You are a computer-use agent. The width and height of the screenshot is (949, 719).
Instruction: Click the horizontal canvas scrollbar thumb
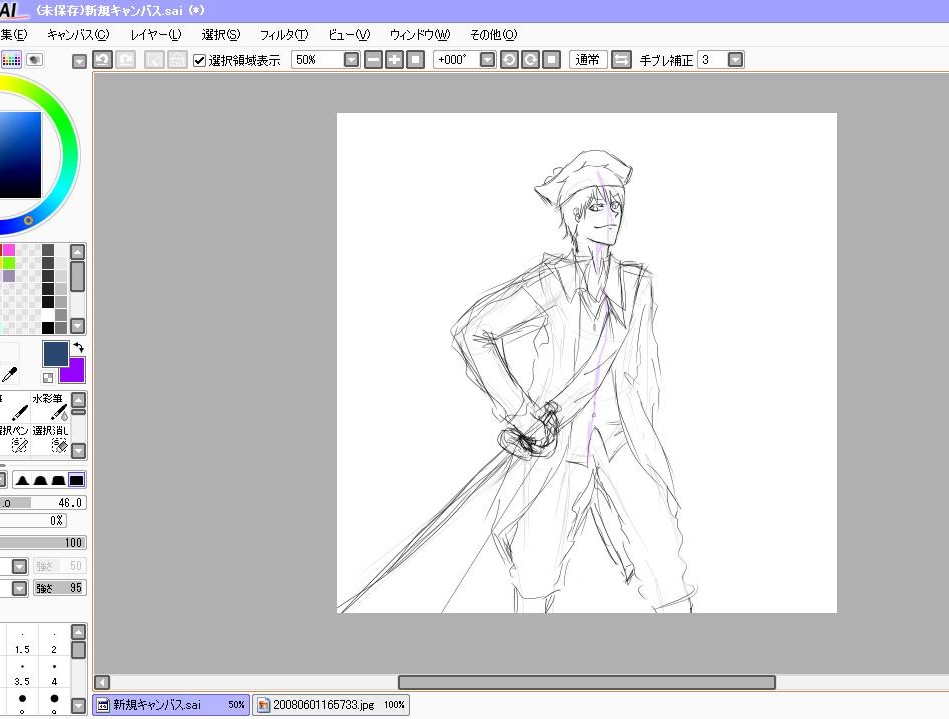(586, 682)
